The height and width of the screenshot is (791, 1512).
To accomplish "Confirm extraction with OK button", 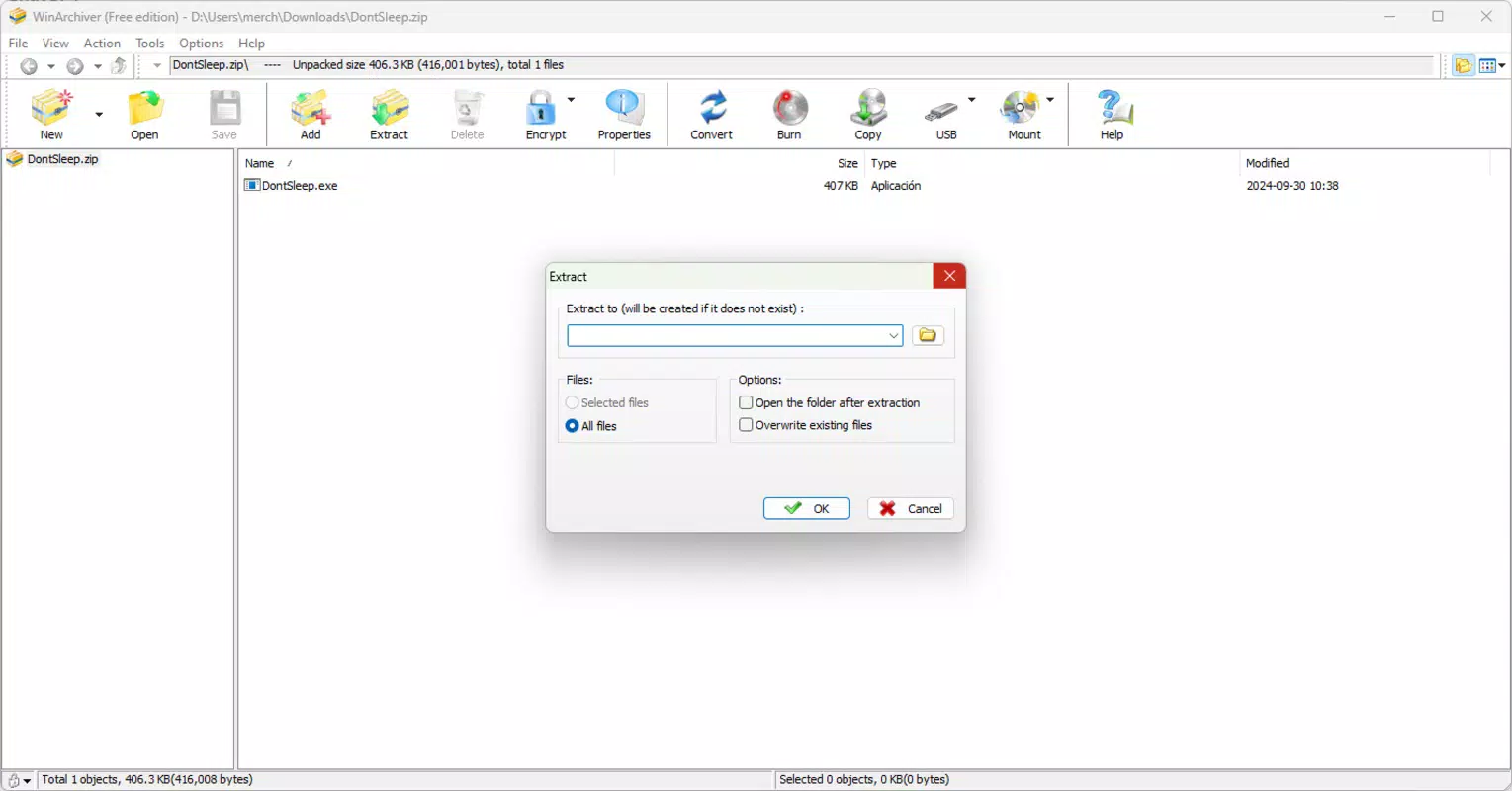I will click(x=807, y=508).
